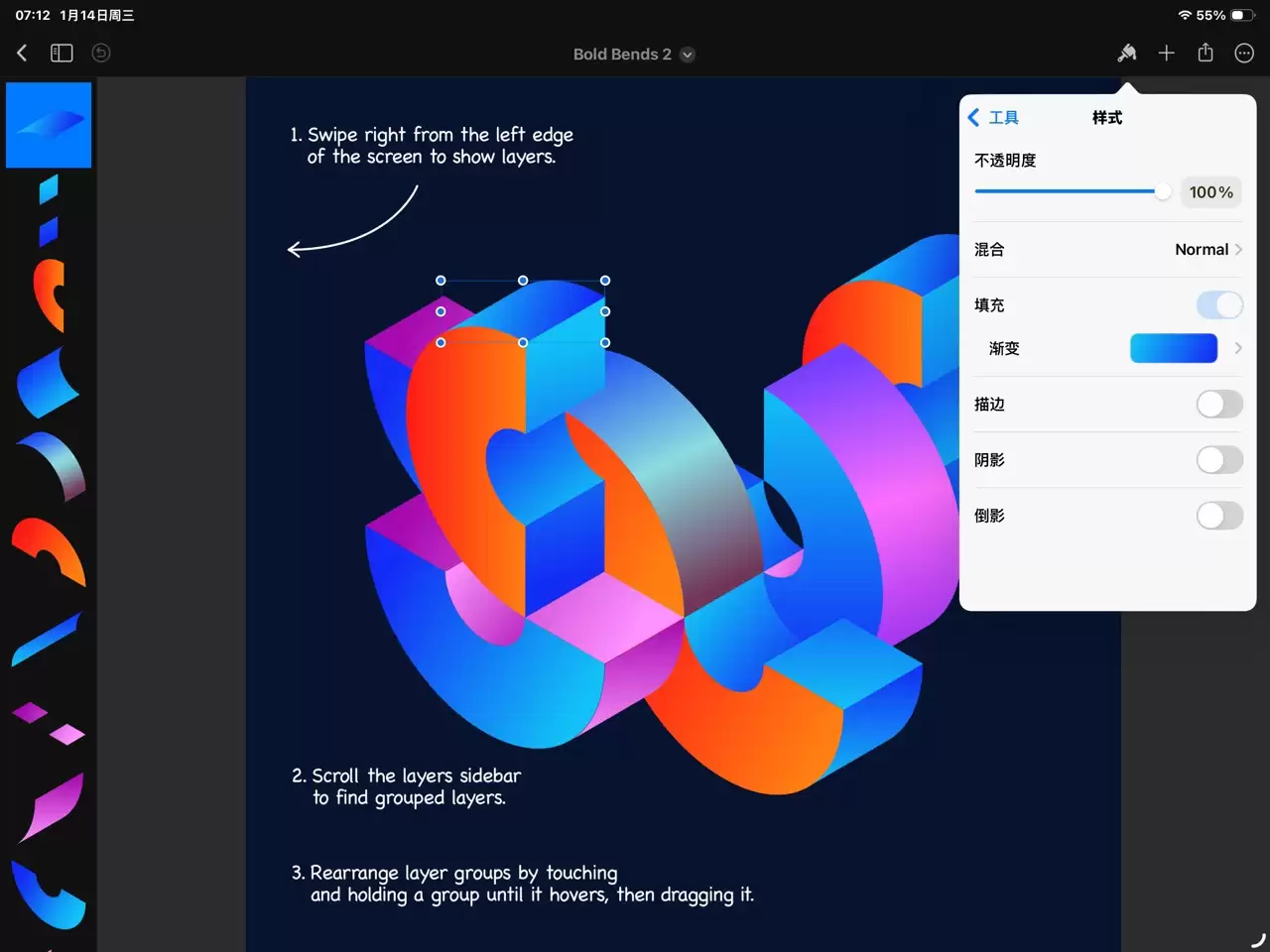This screenshot has width=1270, height=952.
Task: Enable the 倒影 reflection toggle
Action: 1219,515
